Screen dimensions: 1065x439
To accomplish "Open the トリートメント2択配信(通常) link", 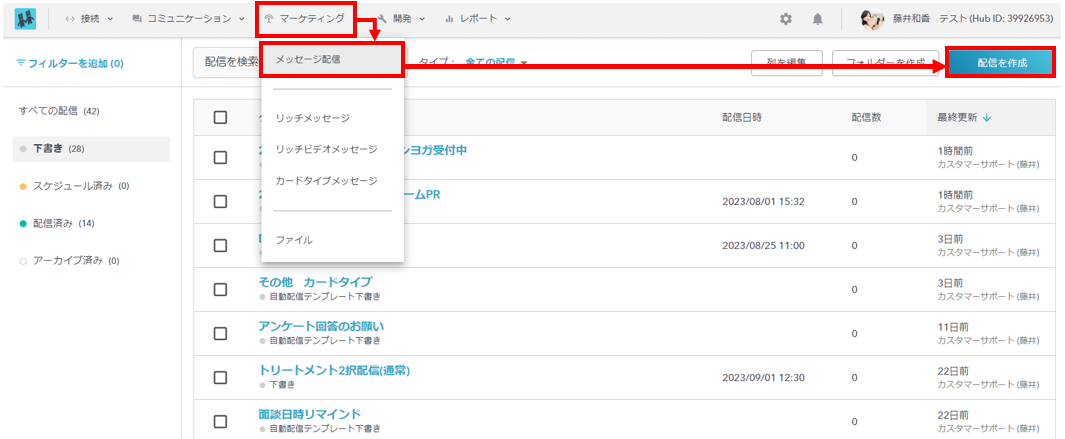I will 334,370.
